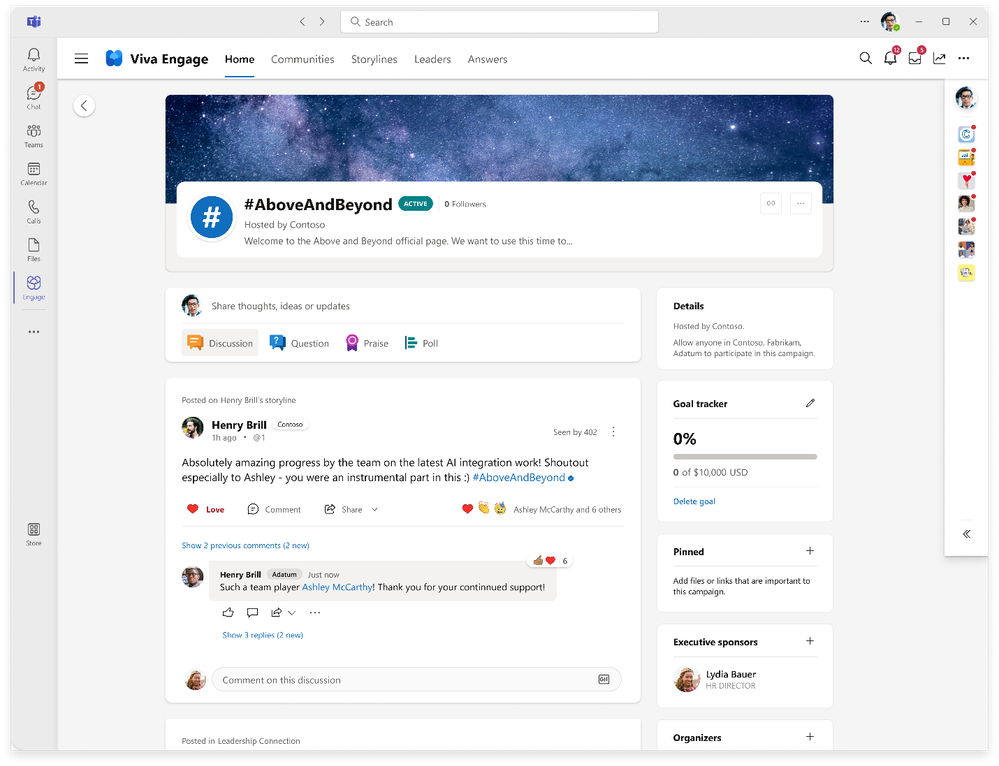Open profile avatar in Teams title bar
The height and width of the screenshot is (766, 999).
(890, 22)
